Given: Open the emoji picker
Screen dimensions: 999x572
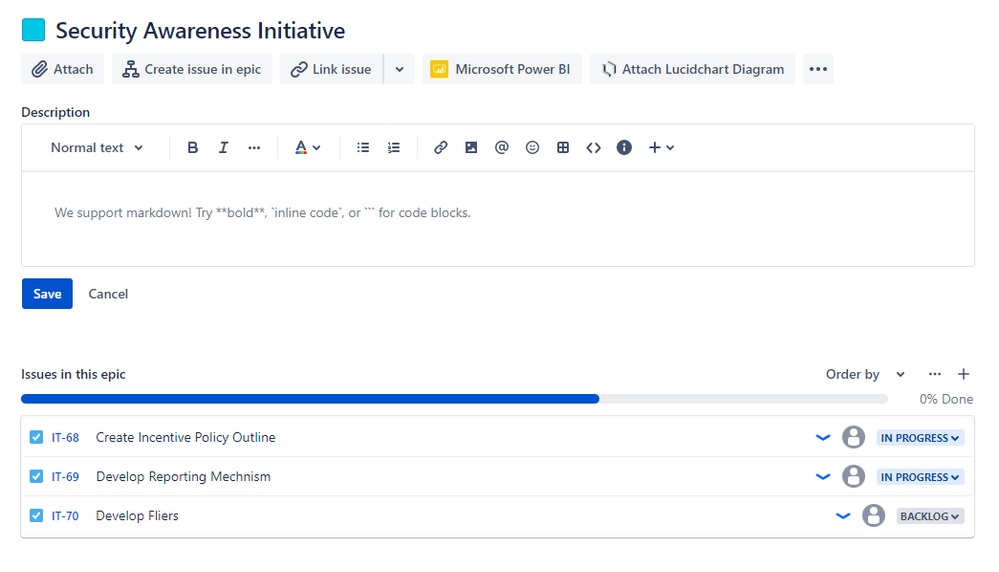Looking at the screenshot, I should pyautogui.click(x=532, y=148).
